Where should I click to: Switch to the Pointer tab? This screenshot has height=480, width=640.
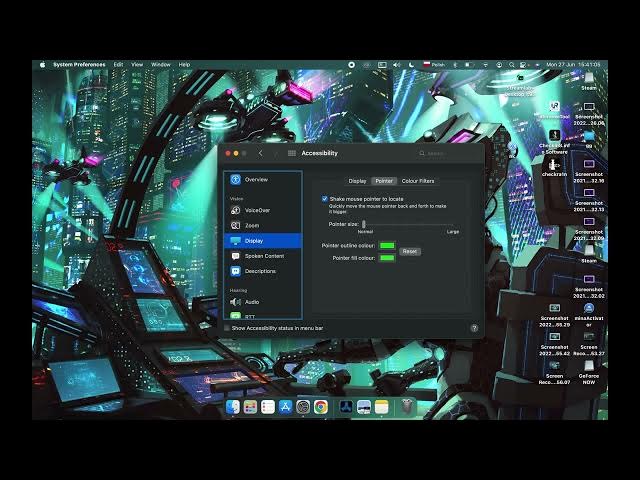[384, 181]
